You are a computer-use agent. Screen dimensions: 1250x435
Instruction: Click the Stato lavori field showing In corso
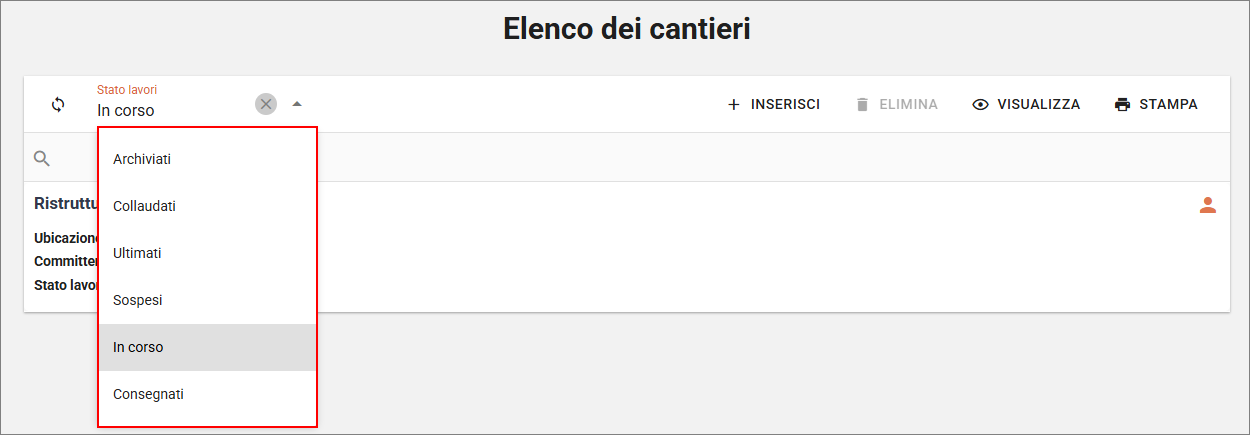(x=170, y=110)
